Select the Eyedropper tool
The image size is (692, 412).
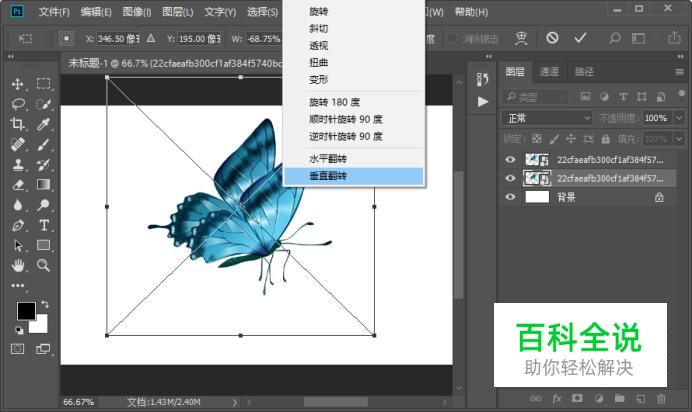(43, 124)
